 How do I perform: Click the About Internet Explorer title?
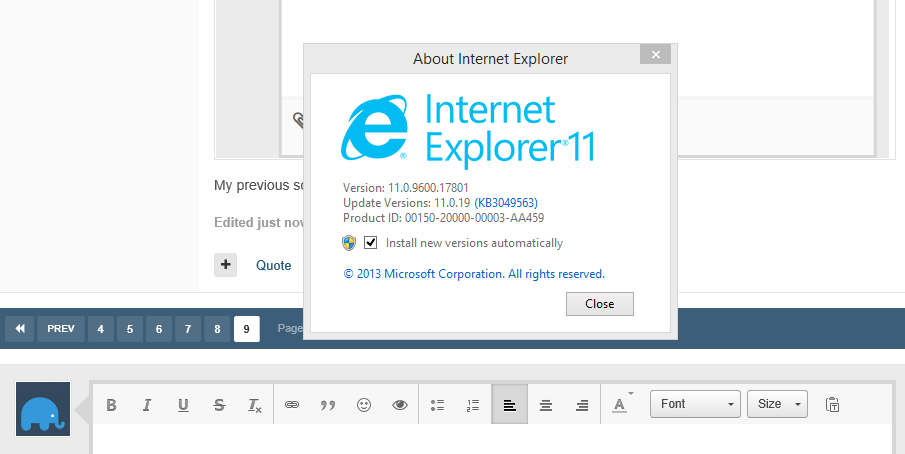[491, 59]
